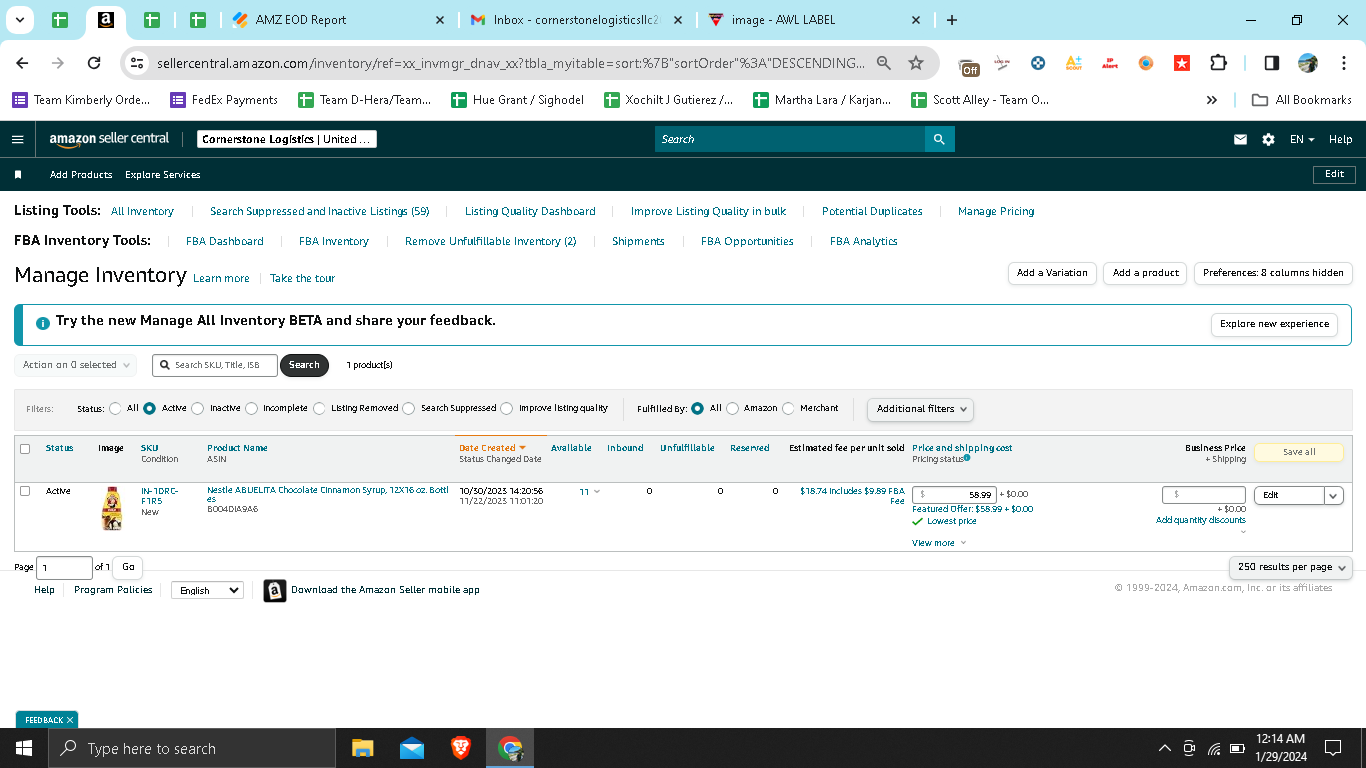Open the EN language dropdown
The height and width of the screenshot is (768, 1366).
pos(1301,139)
